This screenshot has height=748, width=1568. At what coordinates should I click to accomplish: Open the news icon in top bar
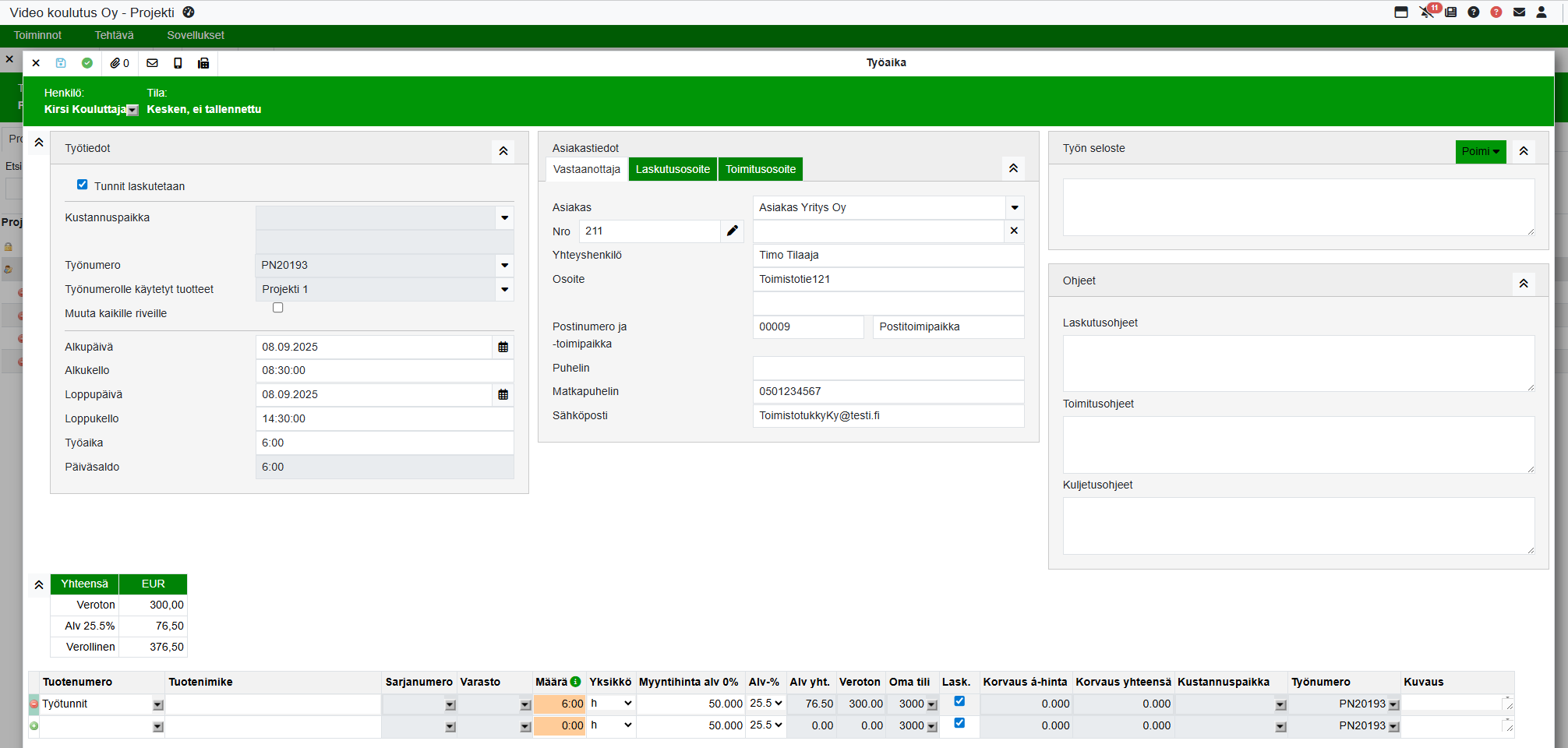(1450, 12)
